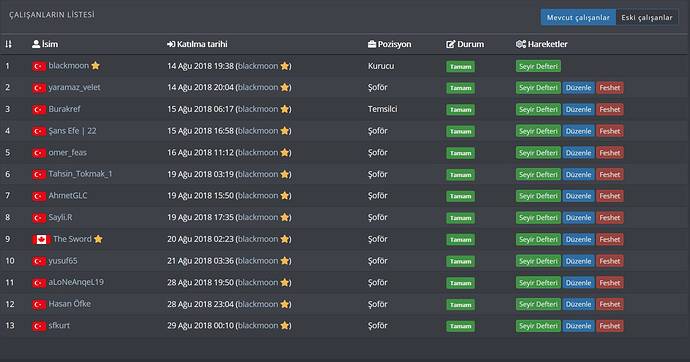Click the Turkish flag beside yaramaz_velet
690x362 pixels.
pos(39,88)
